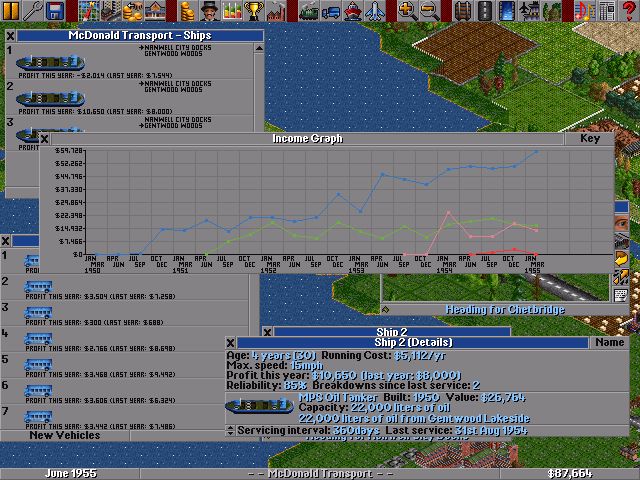Click the Income Graph title bar
The width and height of the screenshot is (640, 480).
(x=308, y=139)
